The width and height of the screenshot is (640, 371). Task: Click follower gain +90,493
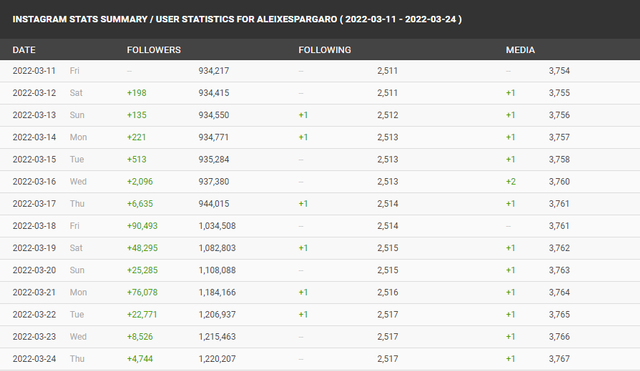coord(142,226)
